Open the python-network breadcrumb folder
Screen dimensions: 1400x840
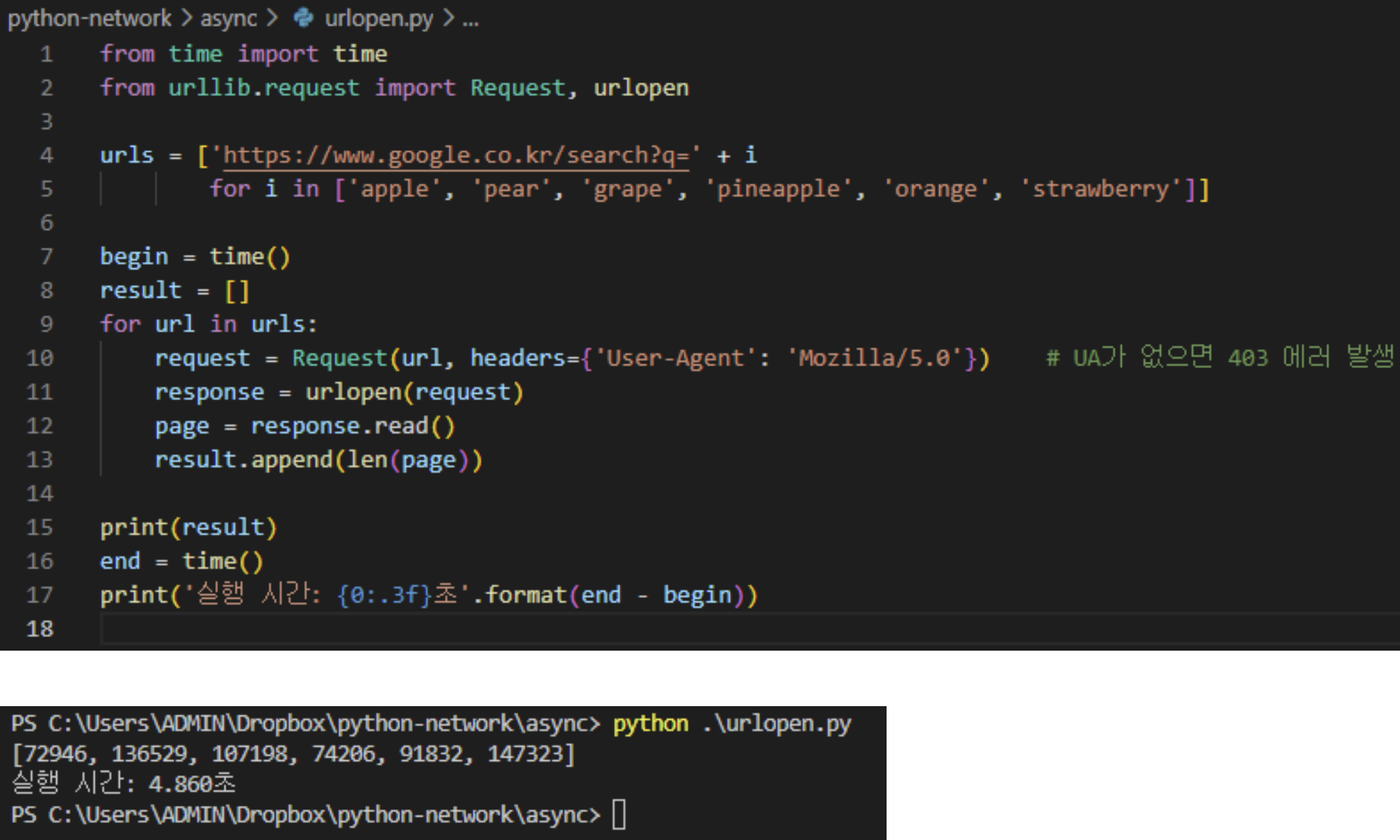pos(90,18)
